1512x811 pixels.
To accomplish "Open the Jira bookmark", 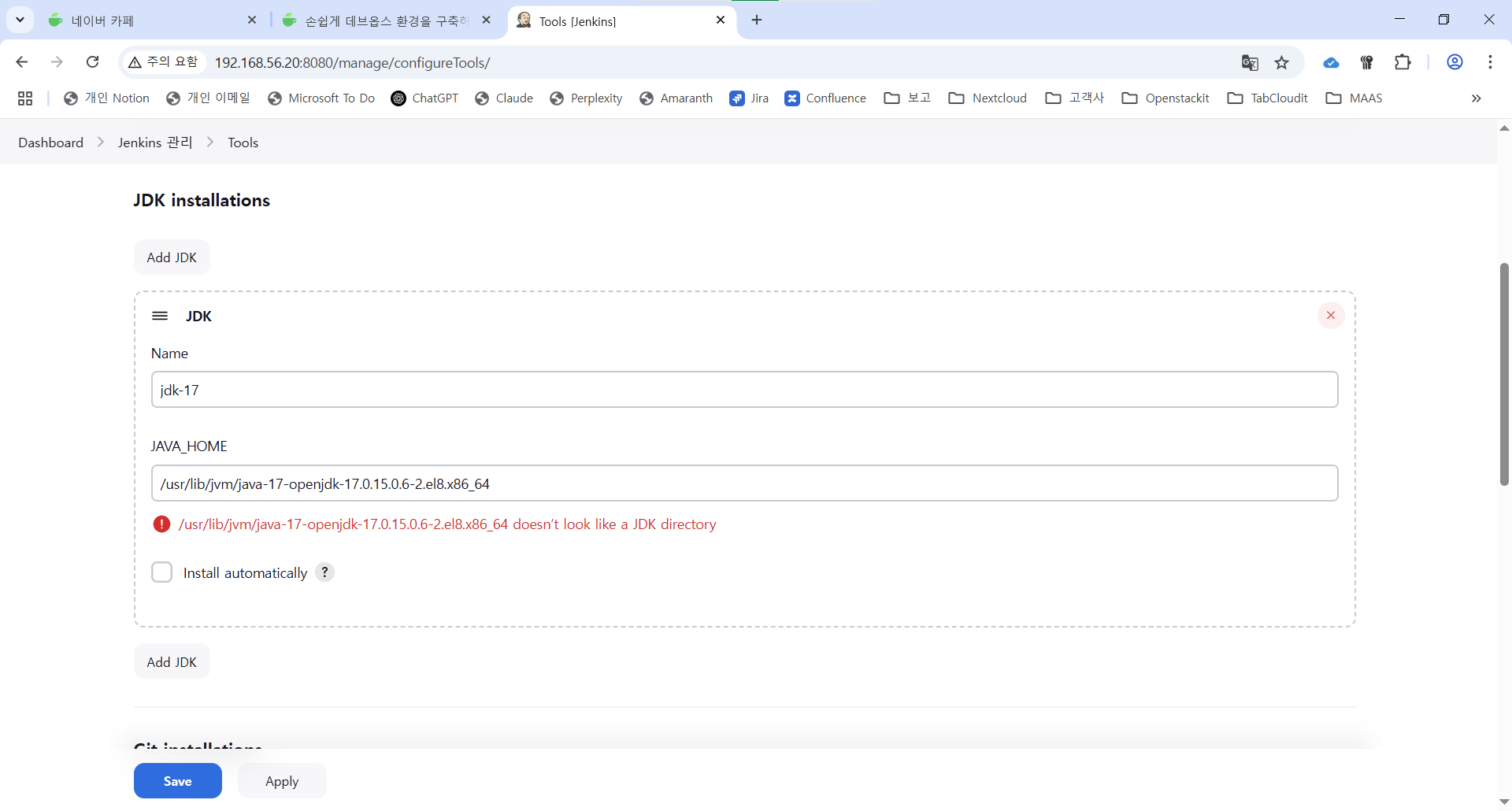I will point(749,98).
